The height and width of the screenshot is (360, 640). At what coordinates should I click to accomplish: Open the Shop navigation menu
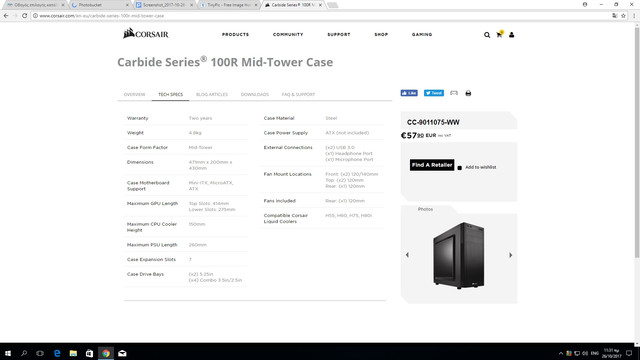tap(381, 35)
